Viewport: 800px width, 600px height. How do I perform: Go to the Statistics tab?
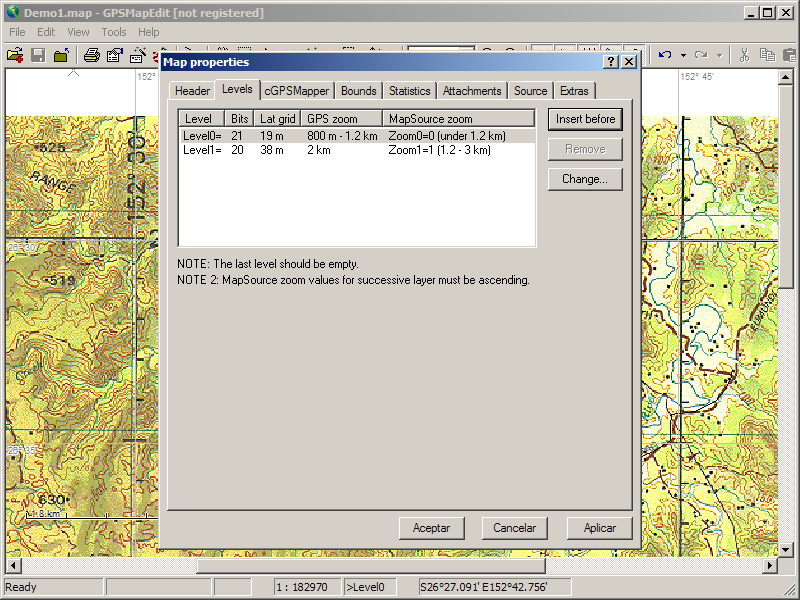[x=409, y=91]
